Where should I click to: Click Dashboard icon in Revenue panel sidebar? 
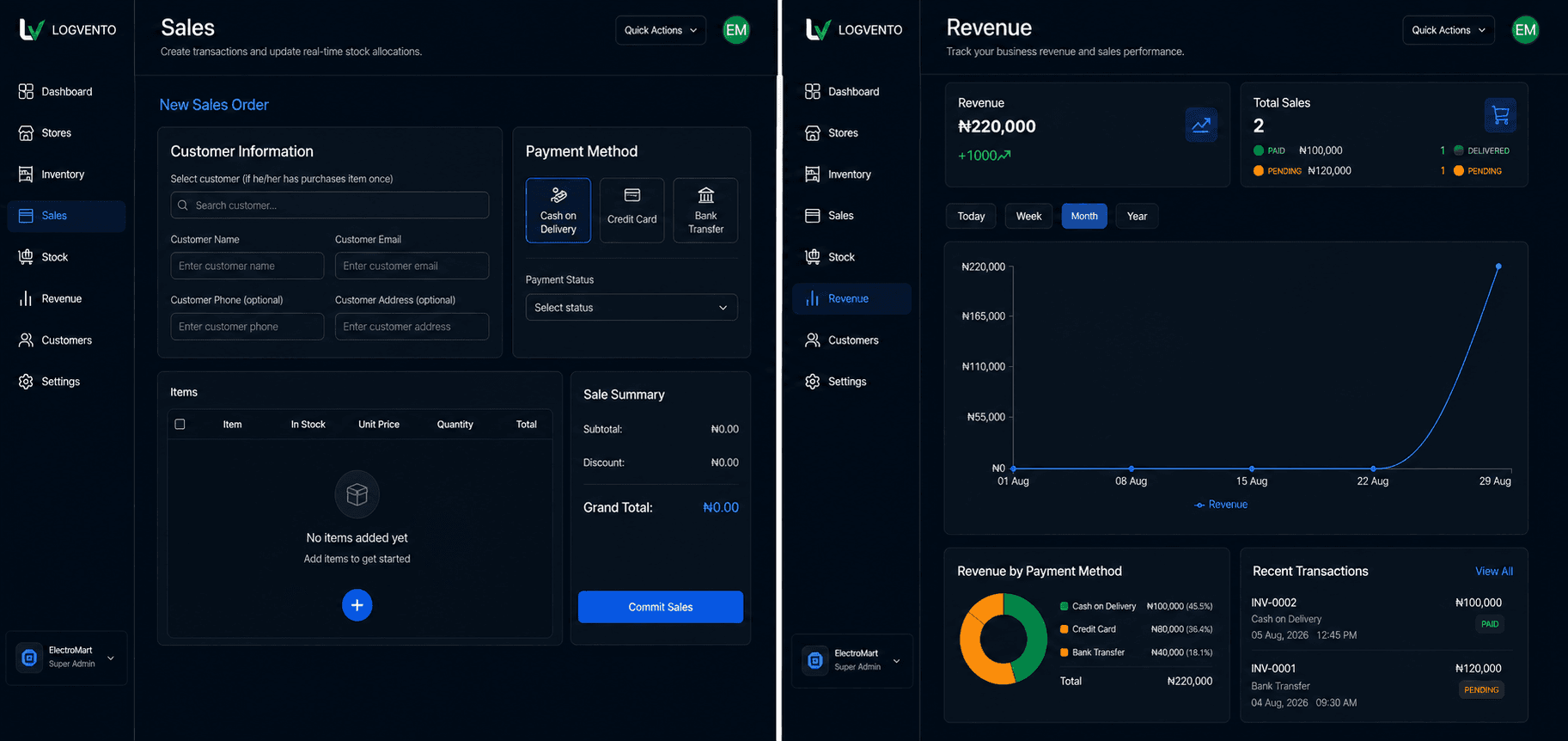pyautogui.click(x=813, y=91)
